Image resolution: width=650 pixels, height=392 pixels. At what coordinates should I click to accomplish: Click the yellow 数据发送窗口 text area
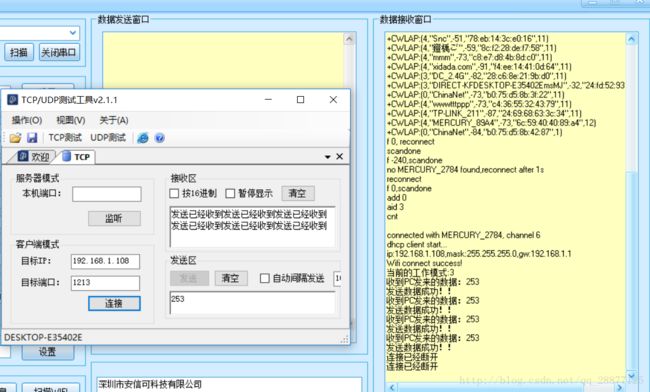[x=223, y=60]
